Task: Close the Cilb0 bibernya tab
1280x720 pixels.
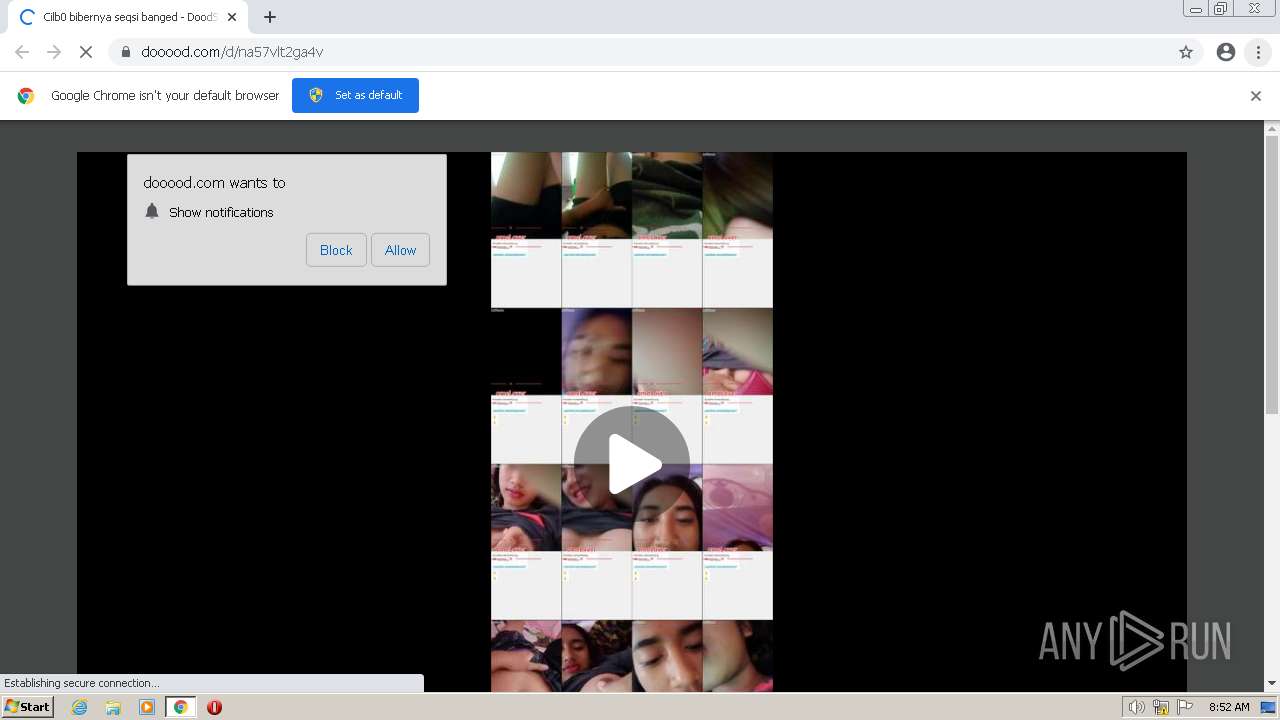Action: pyautogui.click(x=231, y=17)
